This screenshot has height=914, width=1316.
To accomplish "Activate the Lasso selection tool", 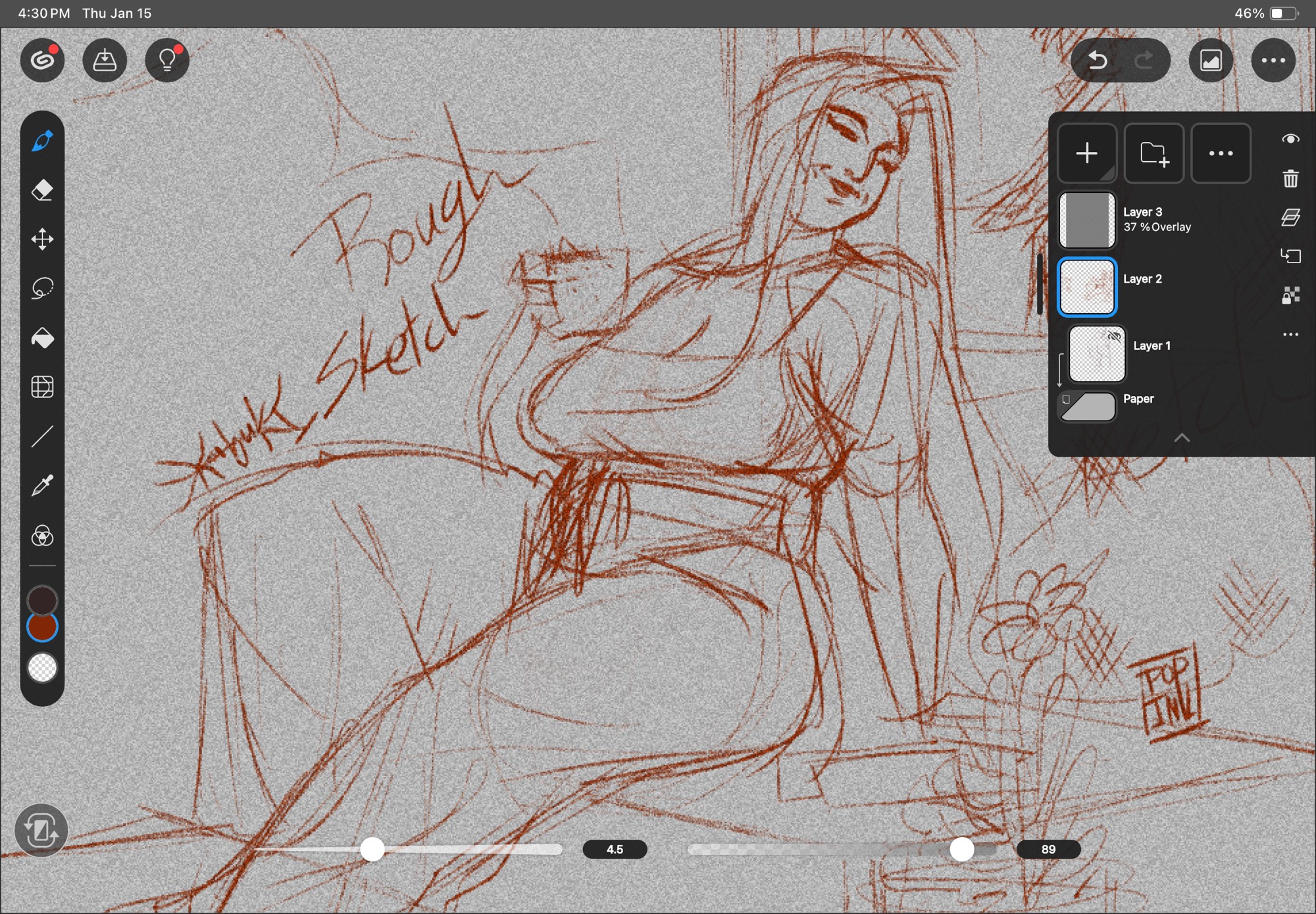I will (42, 288).
